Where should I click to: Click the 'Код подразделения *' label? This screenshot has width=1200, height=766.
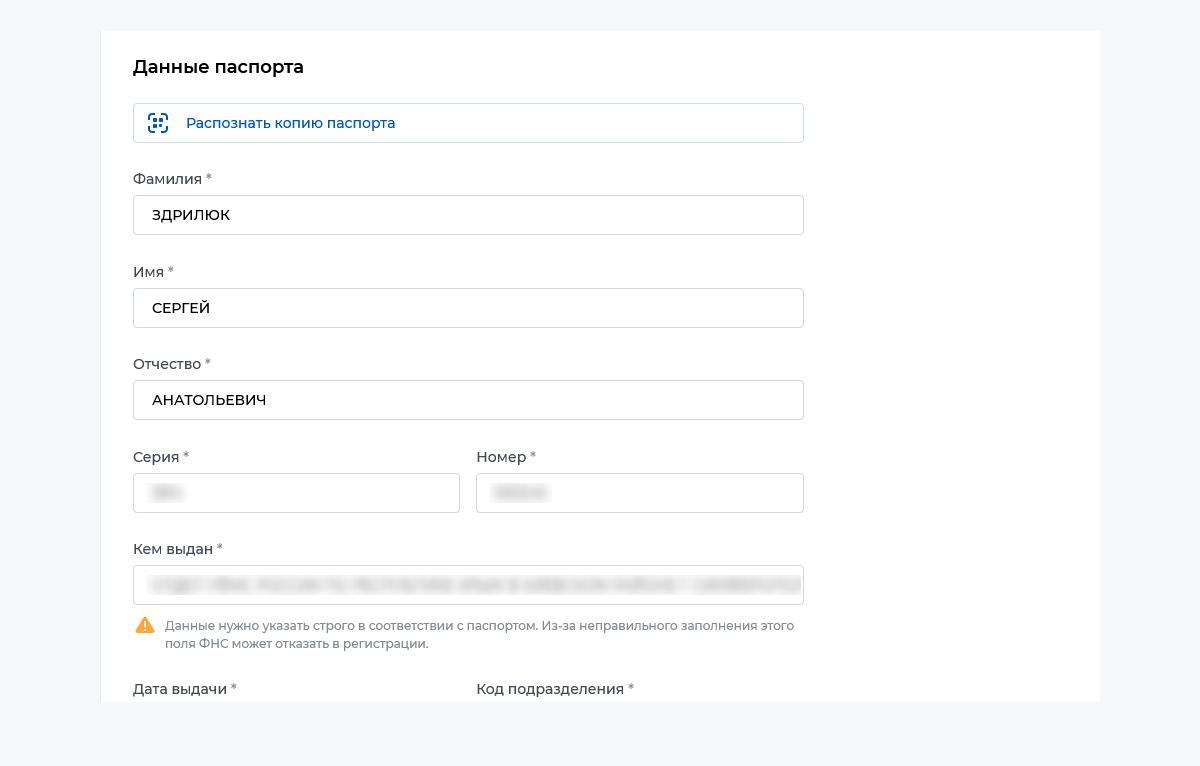pos(550,689)
